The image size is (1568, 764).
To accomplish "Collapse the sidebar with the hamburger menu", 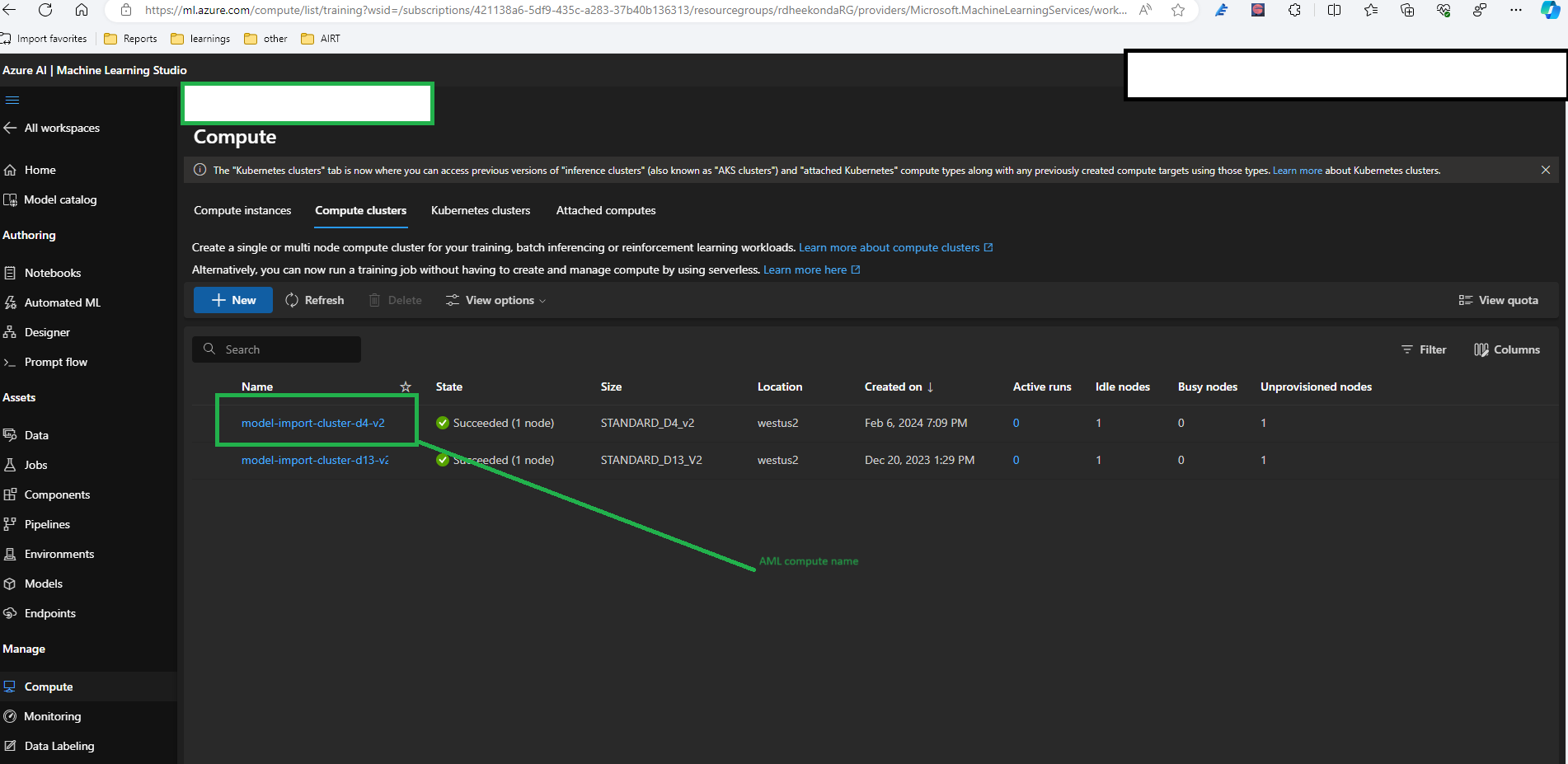I will [12, 99].
